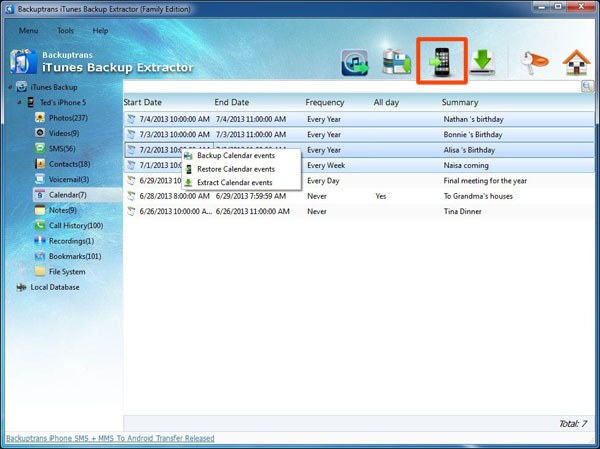Image resolution: width=600 pixels, height=449 pixels.
Task: Click the green download extract toolbar icon
Action: point(482,62)
